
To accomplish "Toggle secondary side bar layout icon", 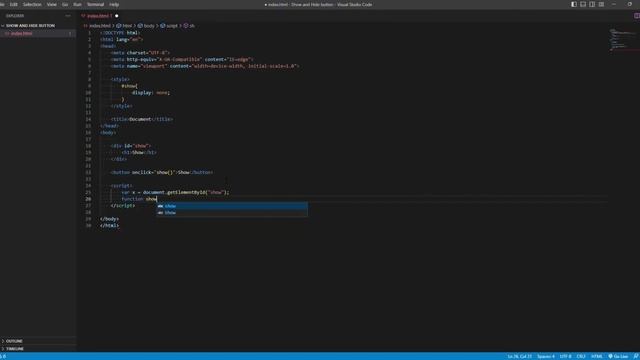I will tap(592, 4).
